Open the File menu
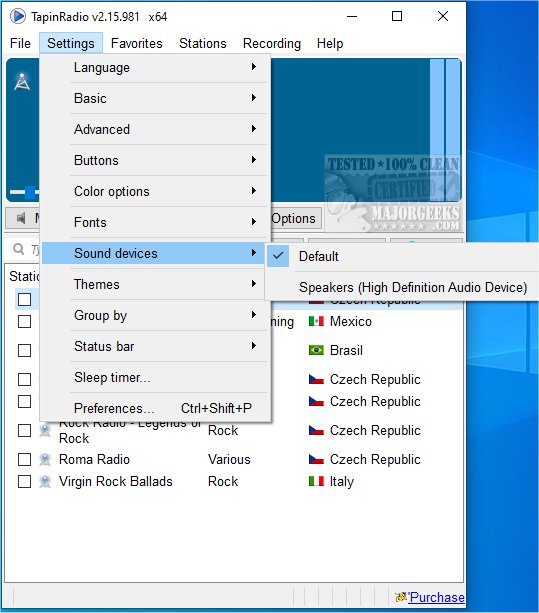The width and height of the screenshot is (539, 613). pyautogui.click(x=20, y=43)
